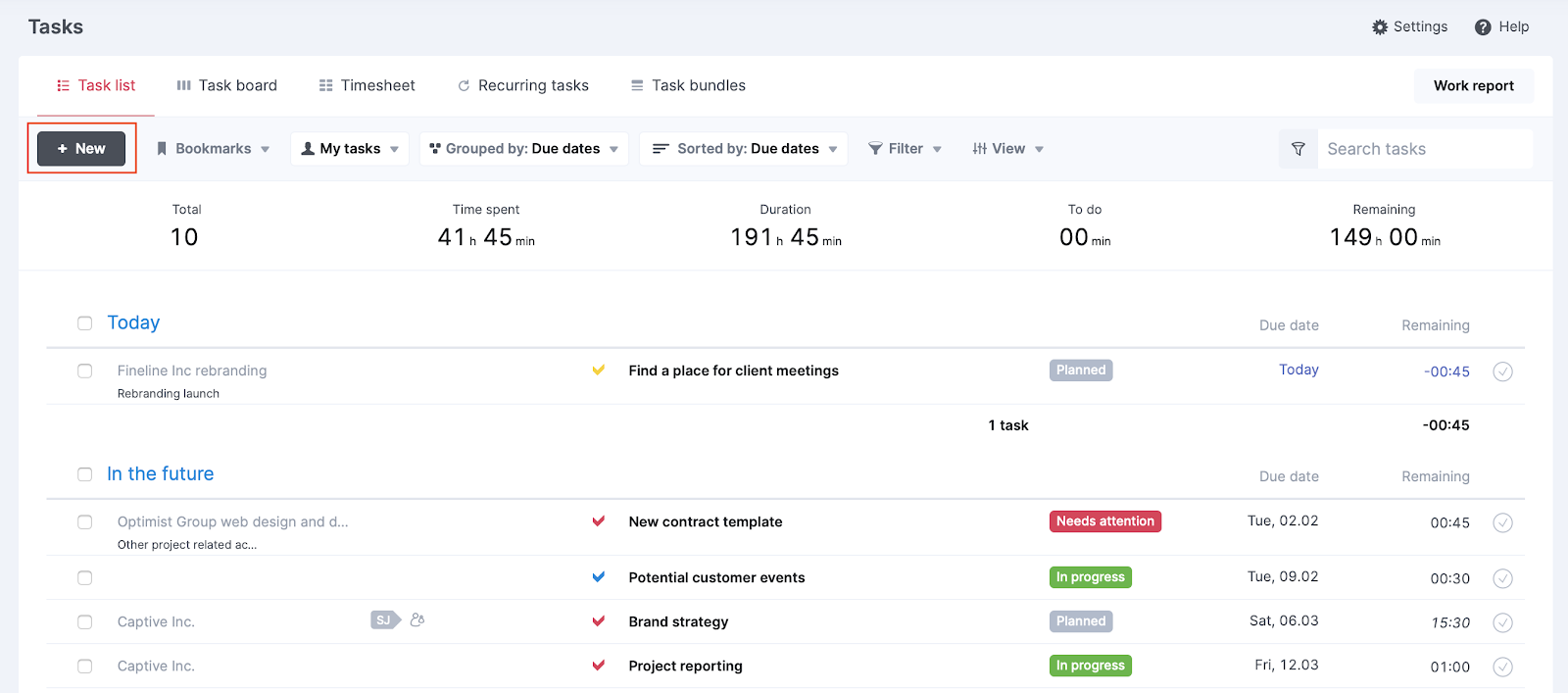Mark Brand strategy task complete
The height and width of the screenshot is (693, 1568).
coord(1502,622)
